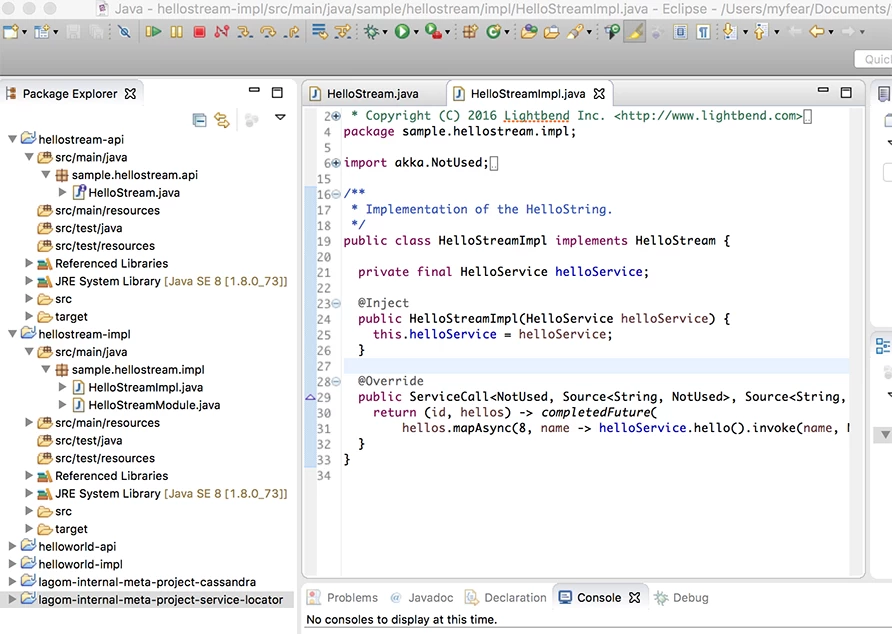This screenshot has height=634, width=892.
Task: Close the Package Explorer view
Action: tap(130, 93)
